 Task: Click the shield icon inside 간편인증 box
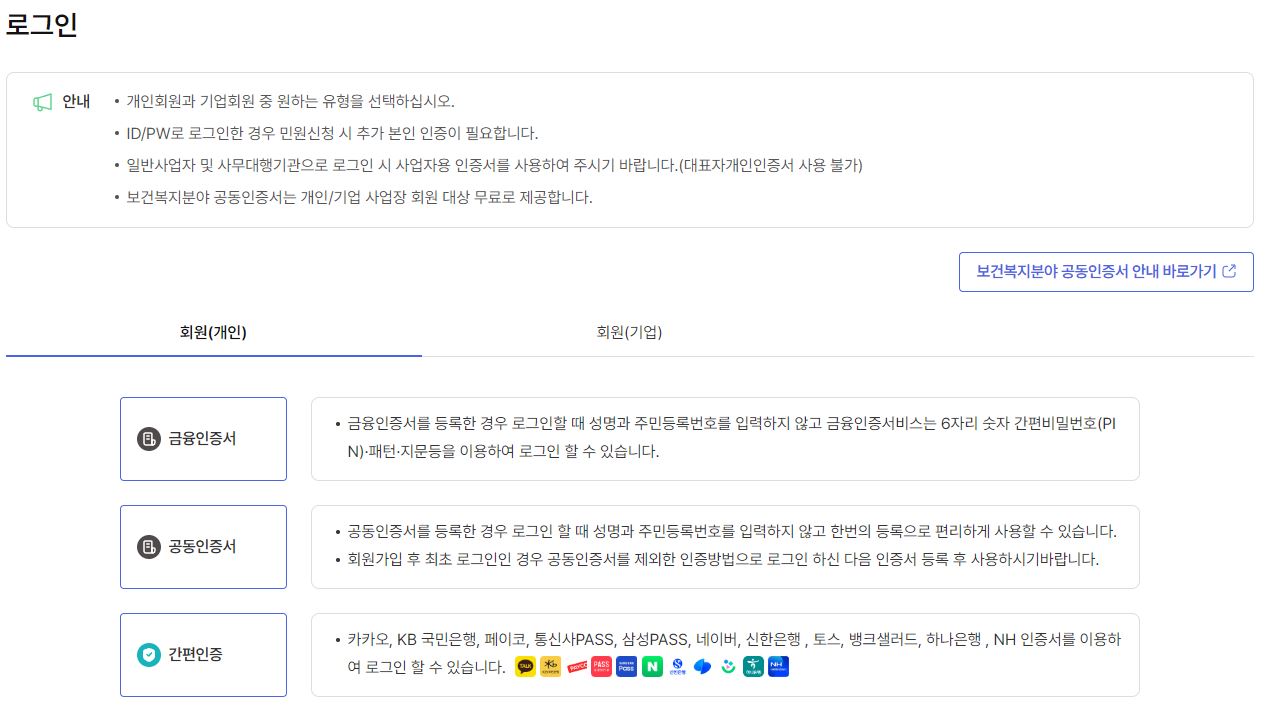150,654
